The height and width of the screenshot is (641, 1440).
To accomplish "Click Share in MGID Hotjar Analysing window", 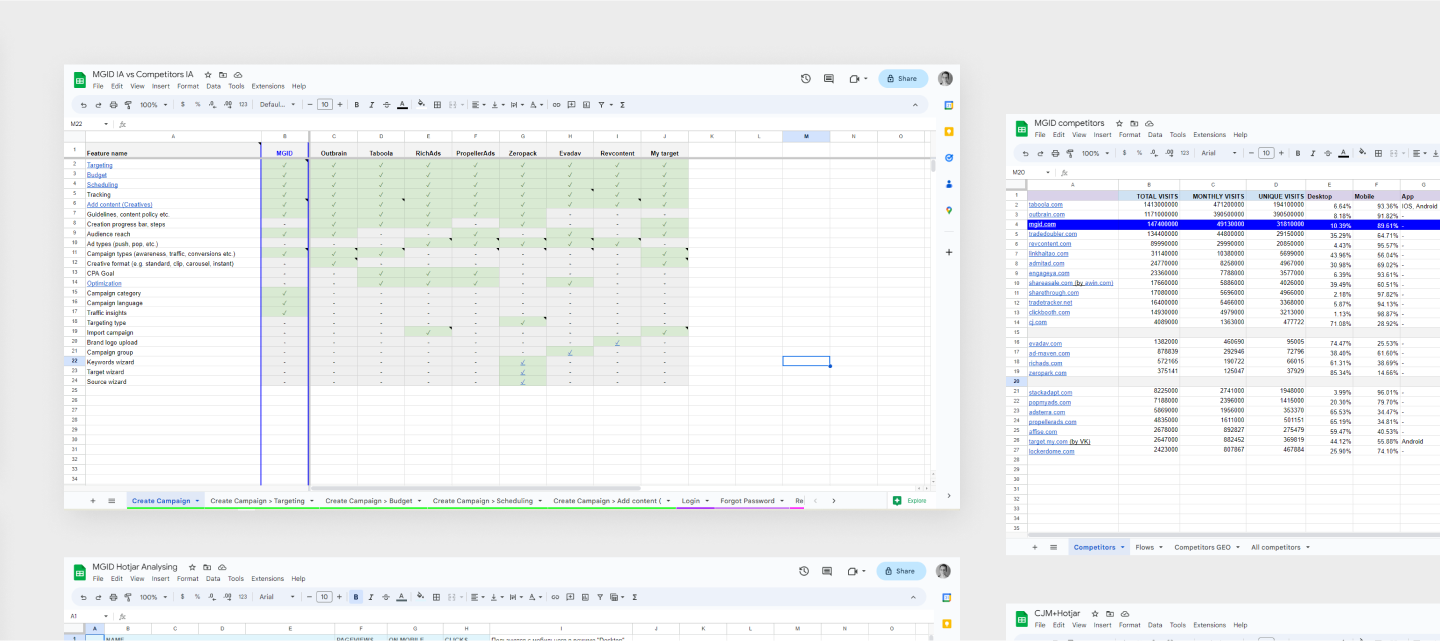I will [x=901, y=571].
